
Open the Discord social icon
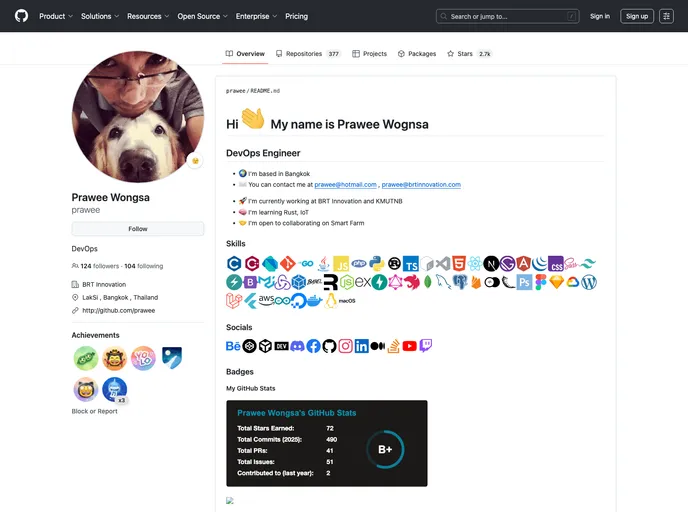coord(297,346)
